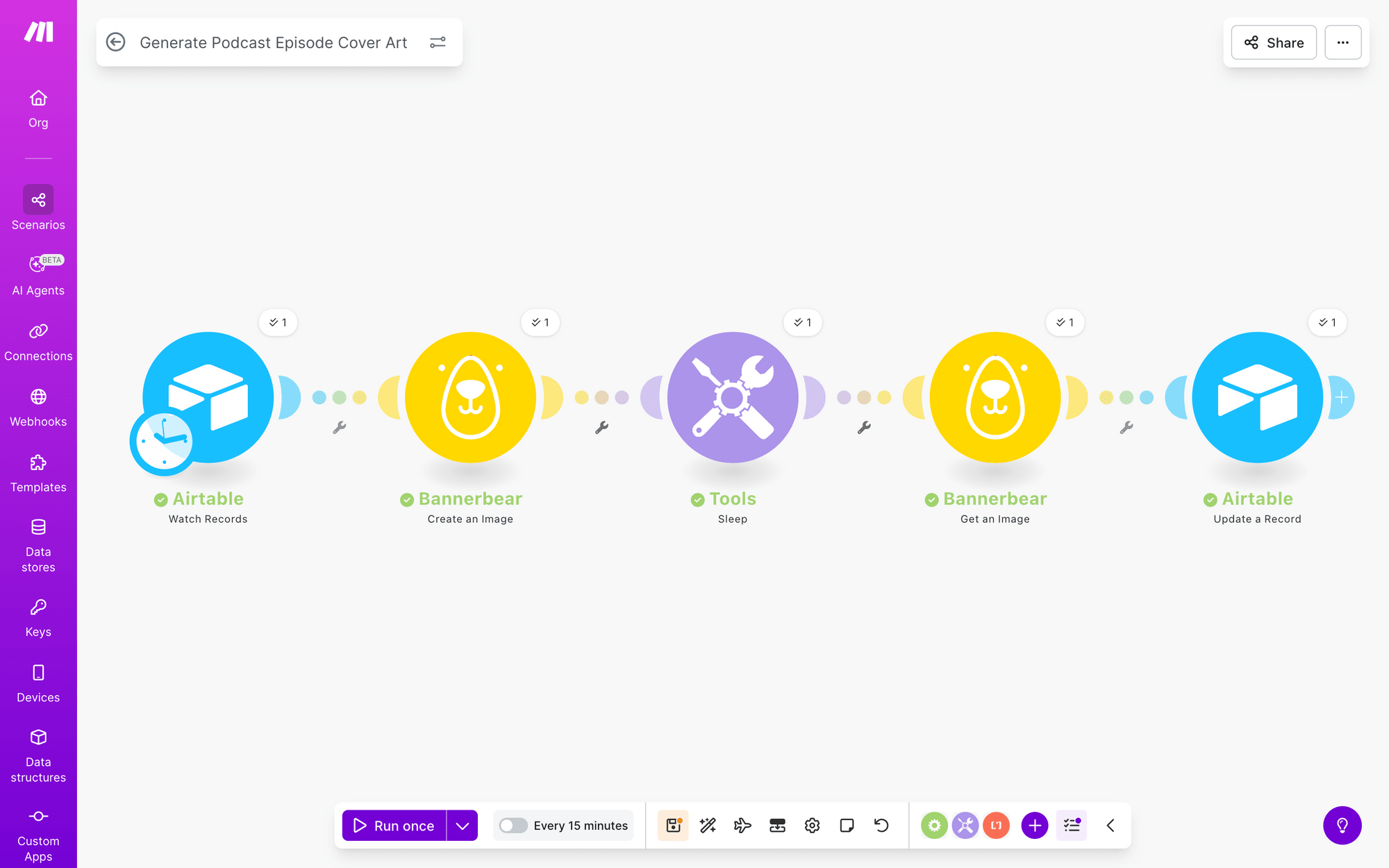Screen dimensions: 1389x868
Task: Click the wrench filter between Airtable and Bannerbear
Action: click(340, 428)
